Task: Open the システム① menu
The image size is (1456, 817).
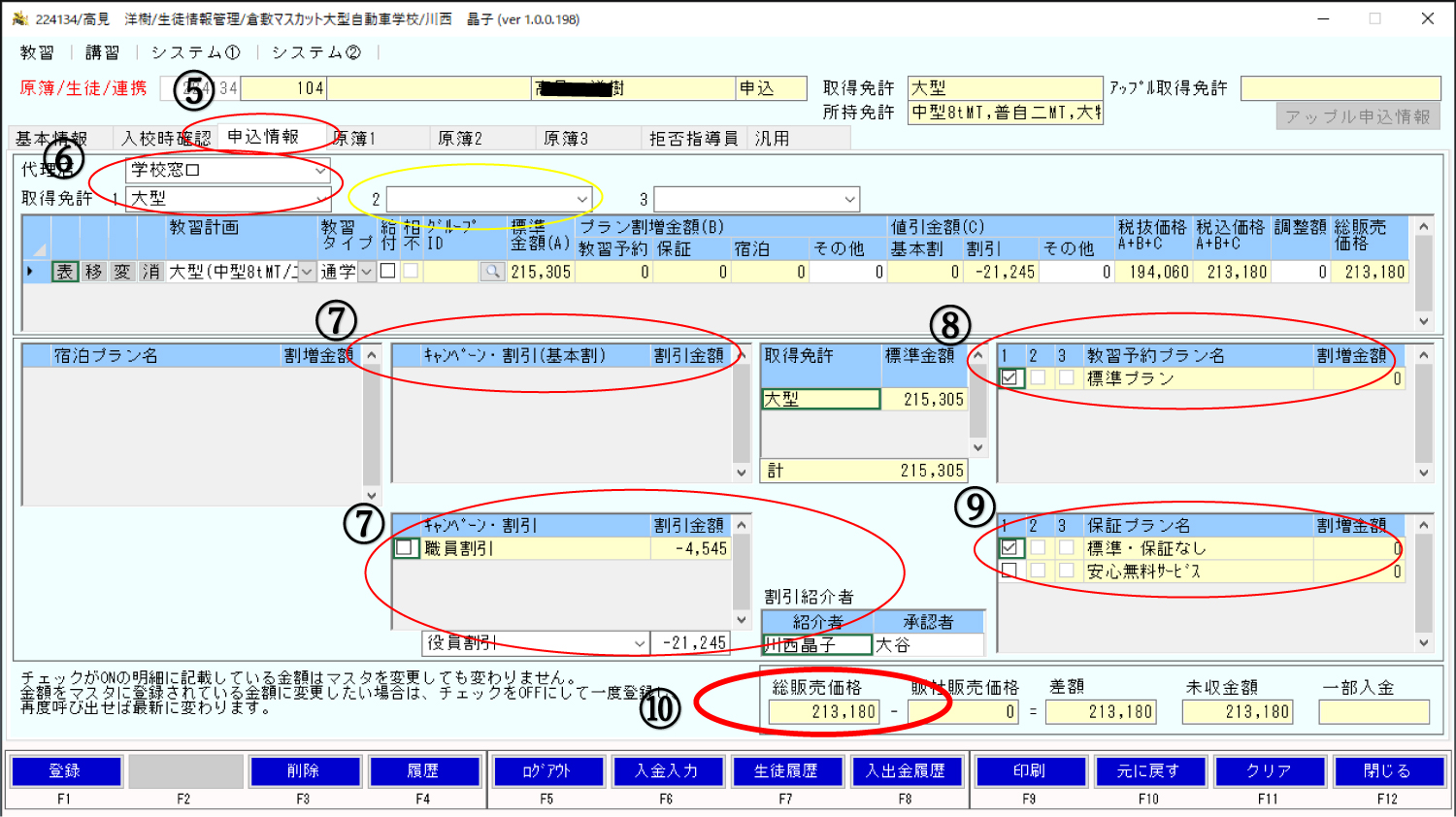Action: pos(195,52)
